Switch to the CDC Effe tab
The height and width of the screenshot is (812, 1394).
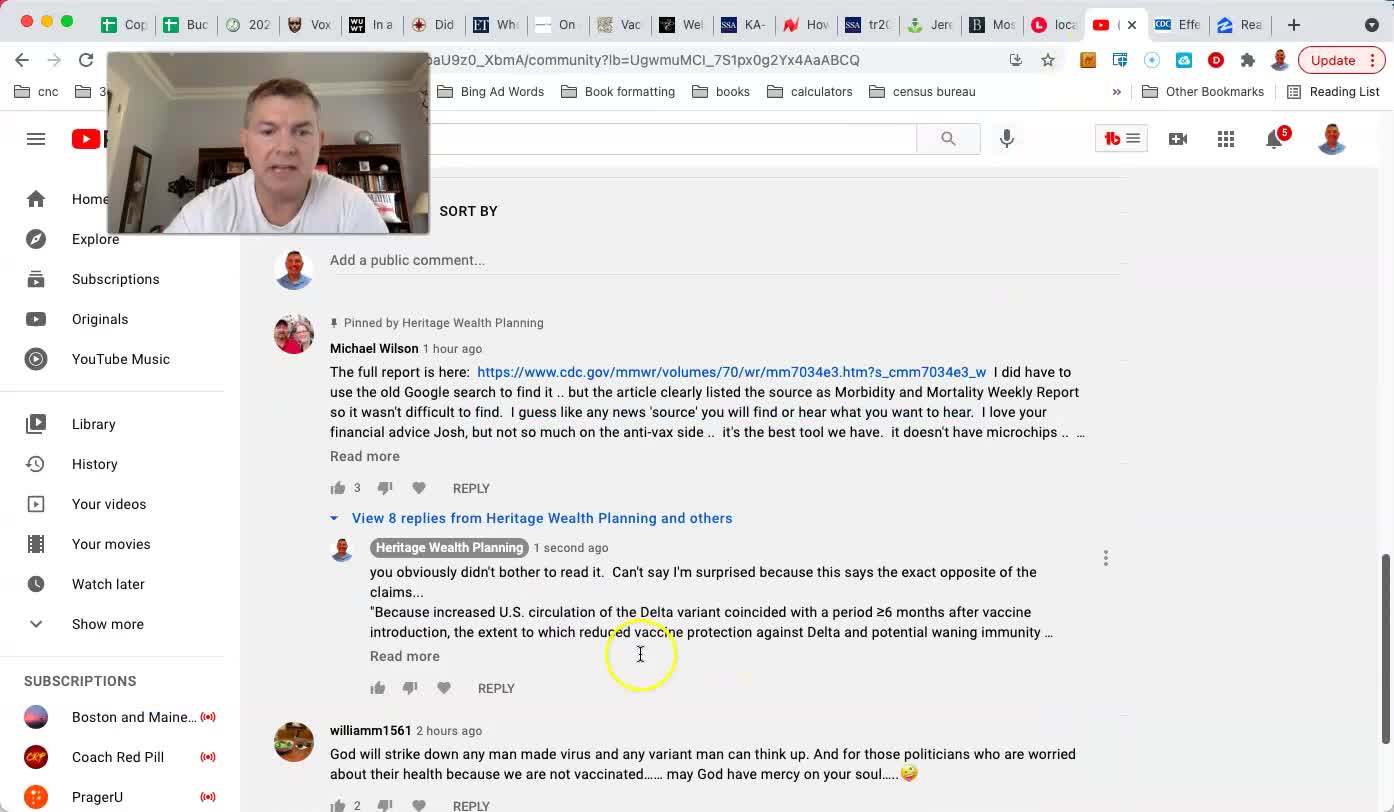pyautogui.click(x=1177, y=24)
